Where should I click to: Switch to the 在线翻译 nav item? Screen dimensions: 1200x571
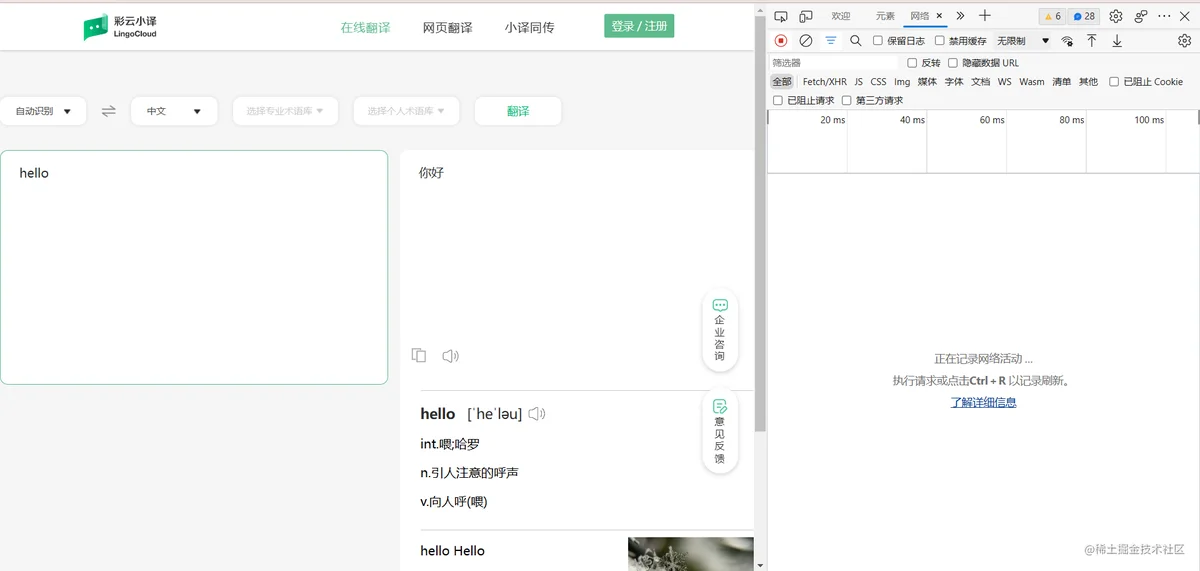pyautogui.click(x=365, y=27)
